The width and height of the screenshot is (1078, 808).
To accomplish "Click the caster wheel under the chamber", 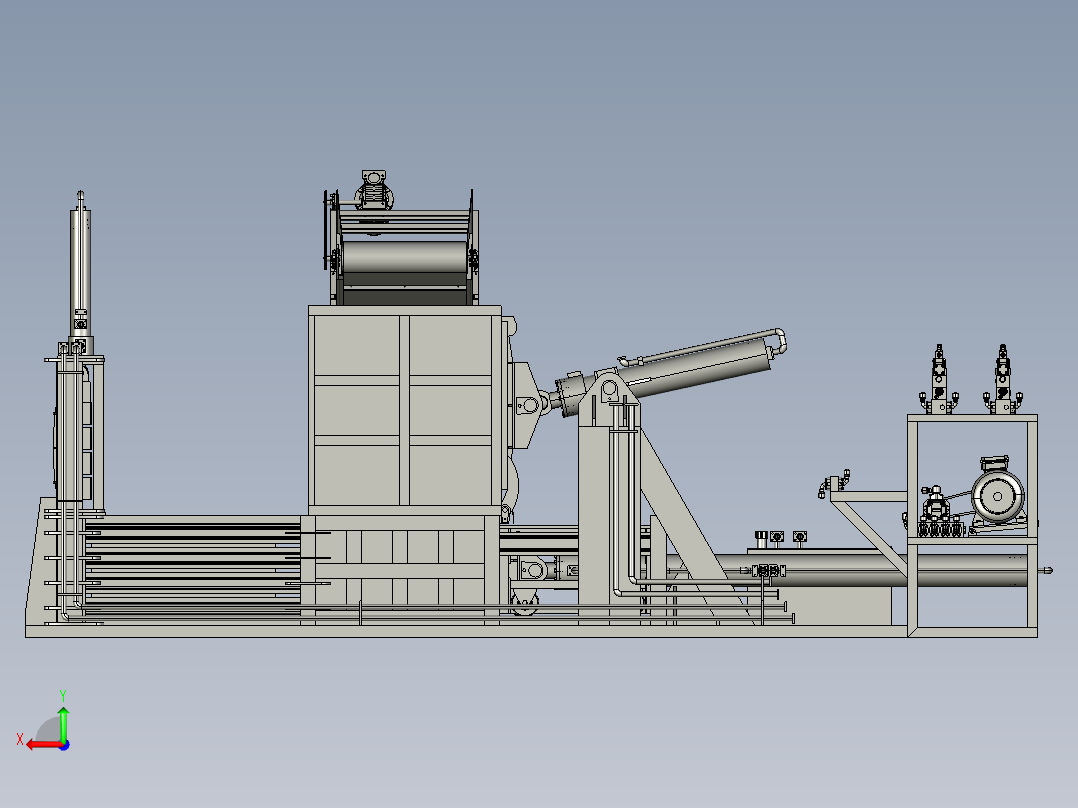I will [524, 604].
